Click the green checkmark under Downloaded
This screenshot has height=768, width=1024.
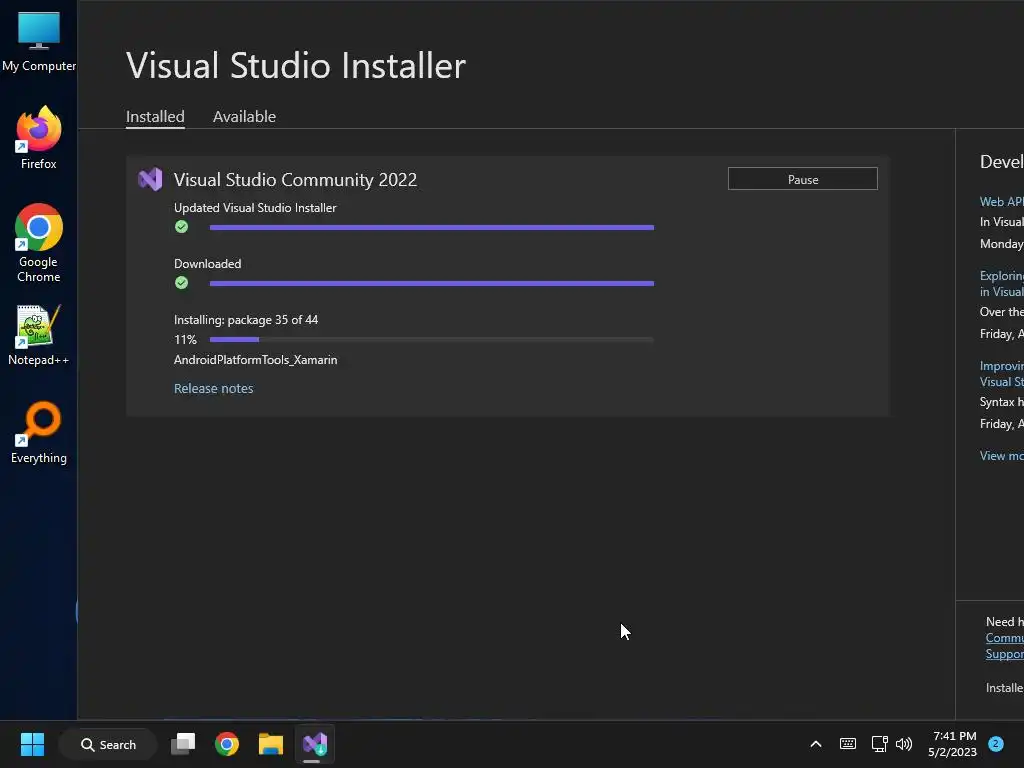pos(182,283)
